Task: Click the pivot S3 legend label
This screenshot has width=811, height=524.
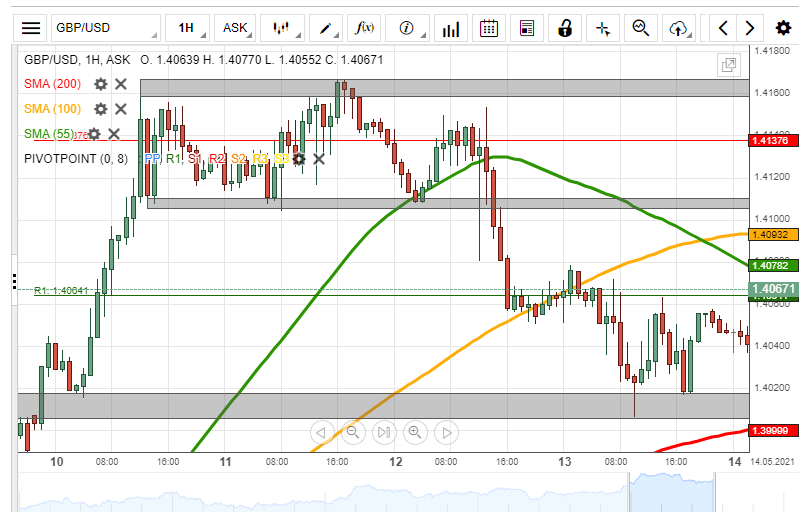Action: pyautogui.click(x=281, y=159)
